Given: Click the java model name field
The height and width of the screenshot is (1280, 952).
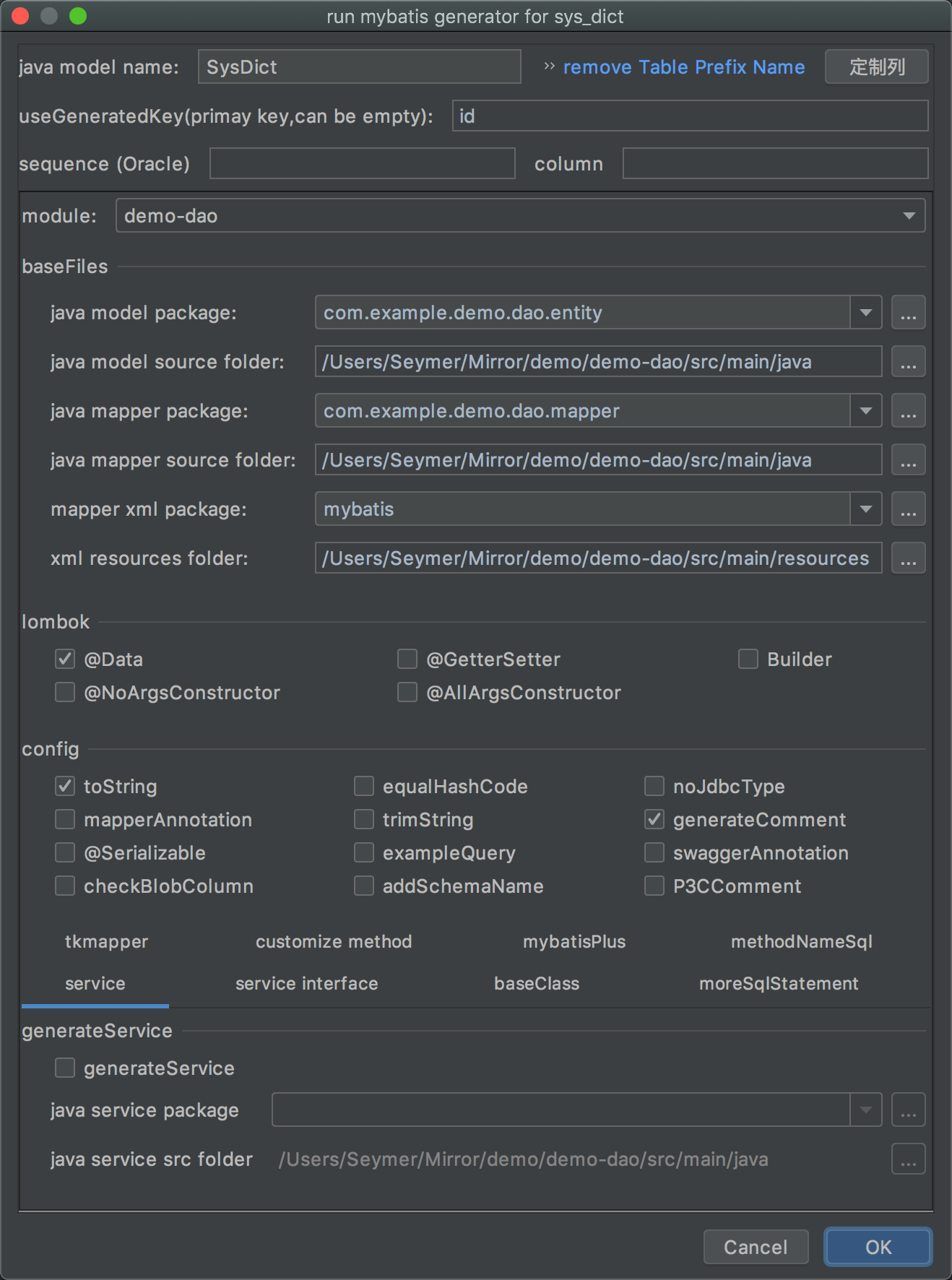Looking at the screenshot, I should [359, 67].
